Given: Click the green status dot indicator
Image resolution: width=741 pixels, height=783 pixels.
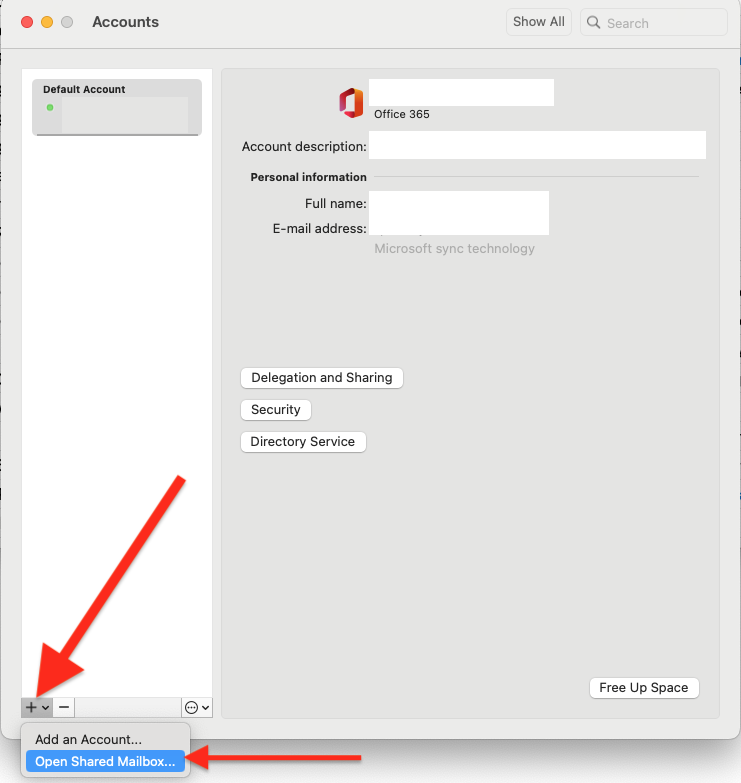Looking at the screenshot, I should click(x=50, y=107).
